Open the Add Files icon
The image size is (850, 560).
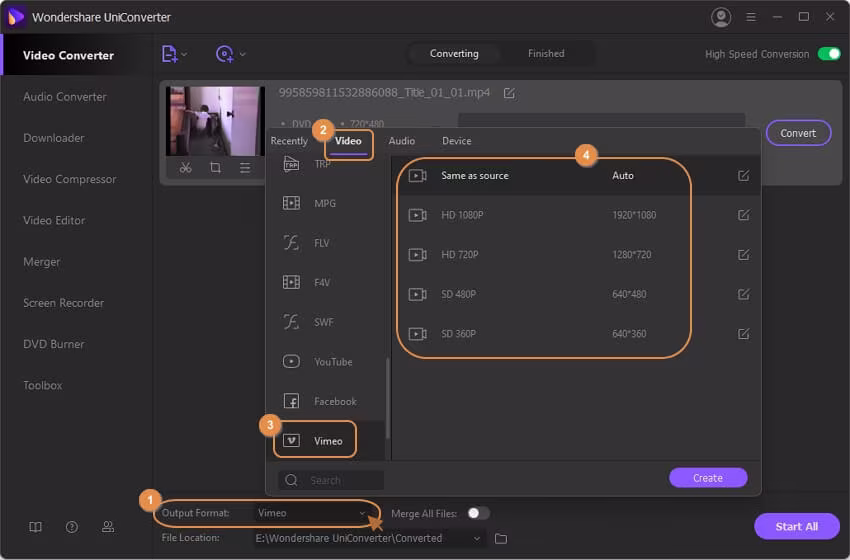[169, 54]
